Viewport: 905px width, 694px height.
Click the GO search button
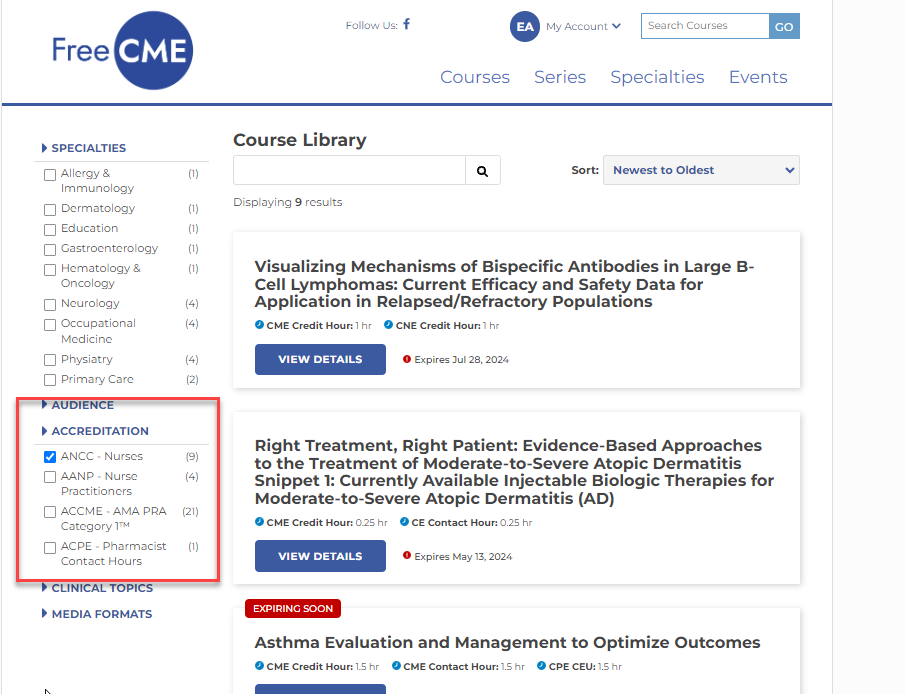click(x=784, y=26)
